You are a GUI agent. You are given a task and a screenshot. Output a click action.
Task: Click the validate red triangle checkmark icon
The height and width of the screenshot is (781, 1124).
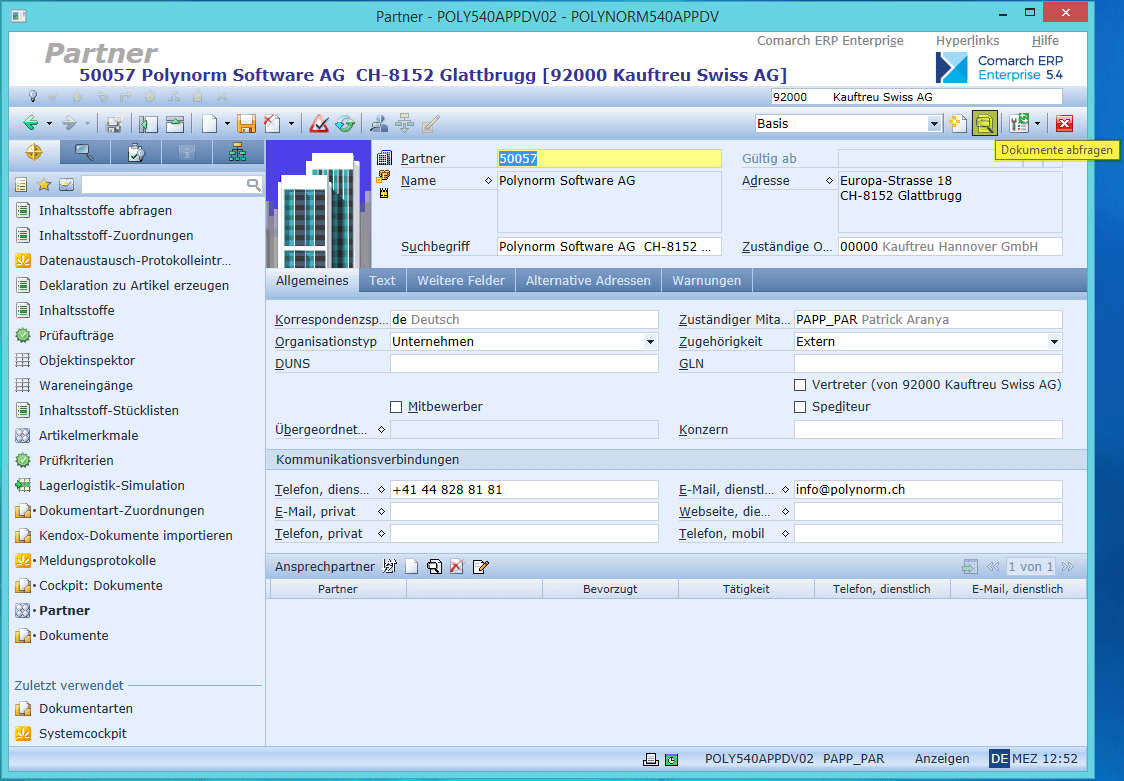(319, 123)
